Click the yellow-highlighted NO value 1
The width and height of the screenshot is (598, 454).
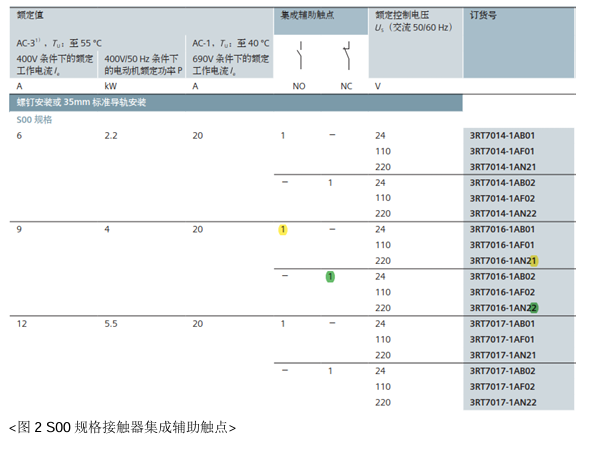[283, 230]
